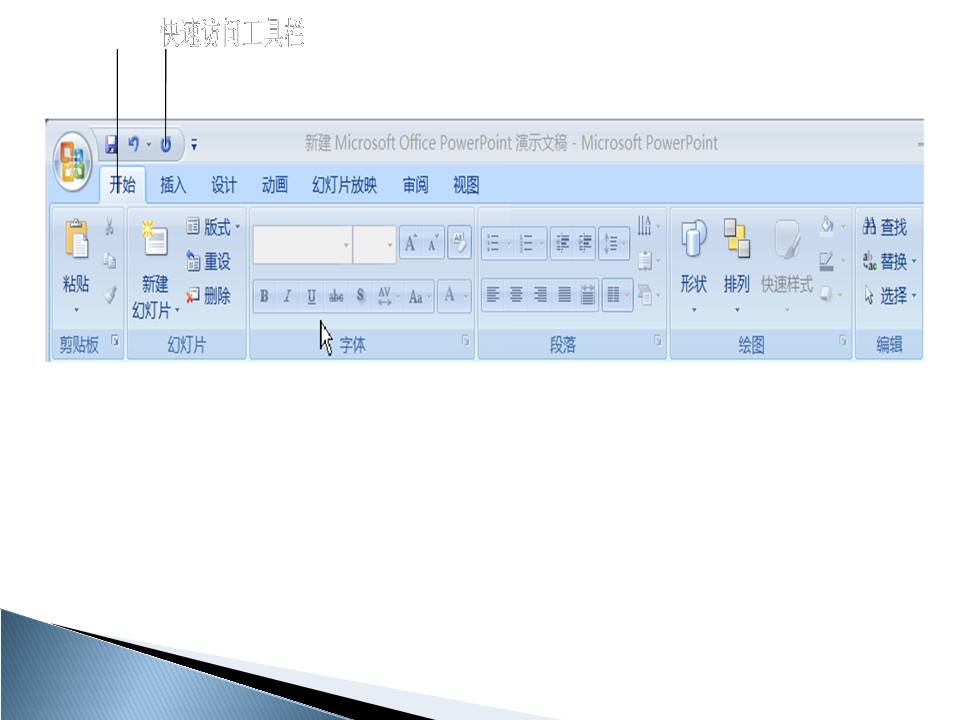960x720 pixels.
Task: Open the 段落 dialog launcher
Action: tap(658, 340)
